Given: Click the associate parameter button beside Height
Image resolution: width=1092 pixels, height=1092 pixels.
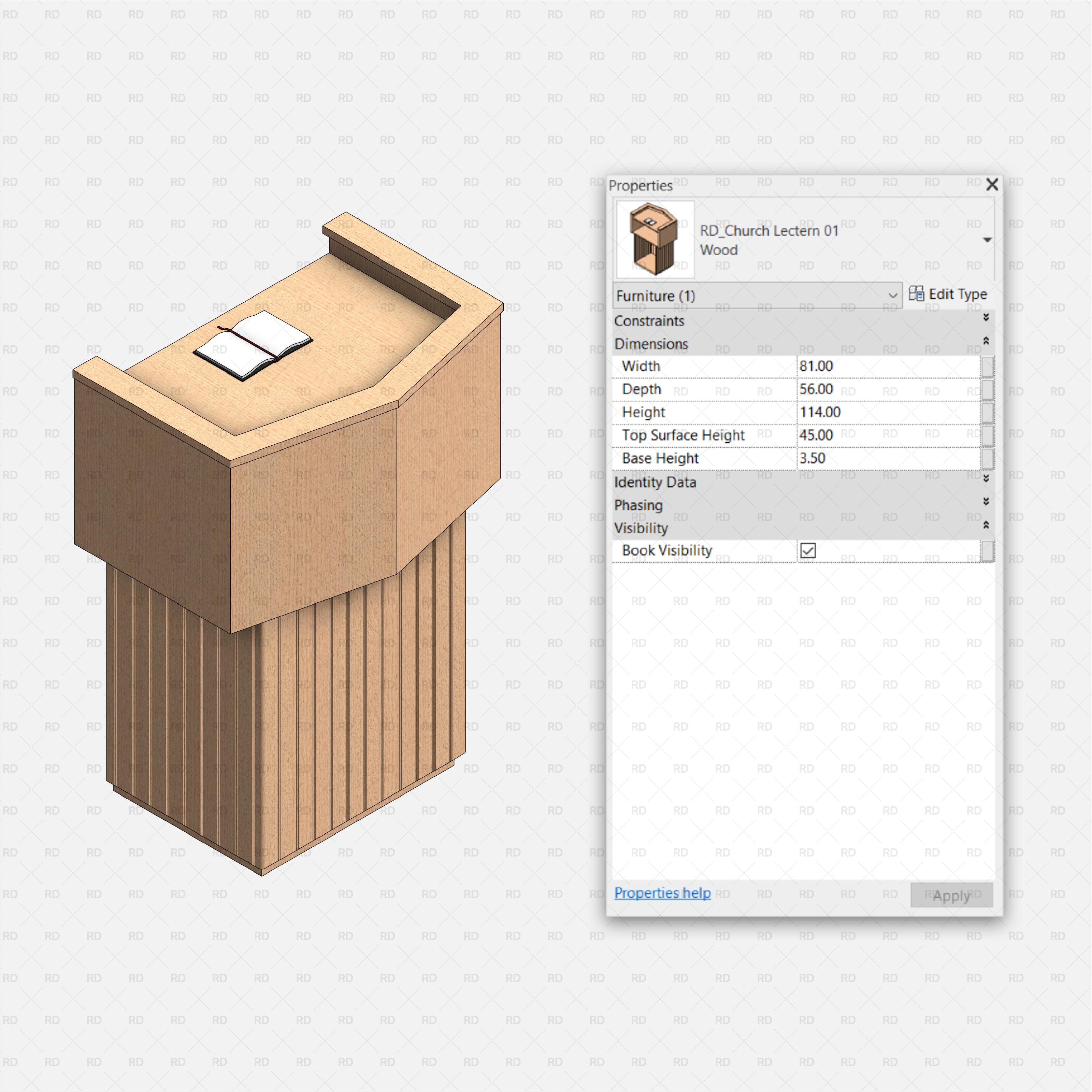Looking at the screenshot, I should (x=989, y=412).
